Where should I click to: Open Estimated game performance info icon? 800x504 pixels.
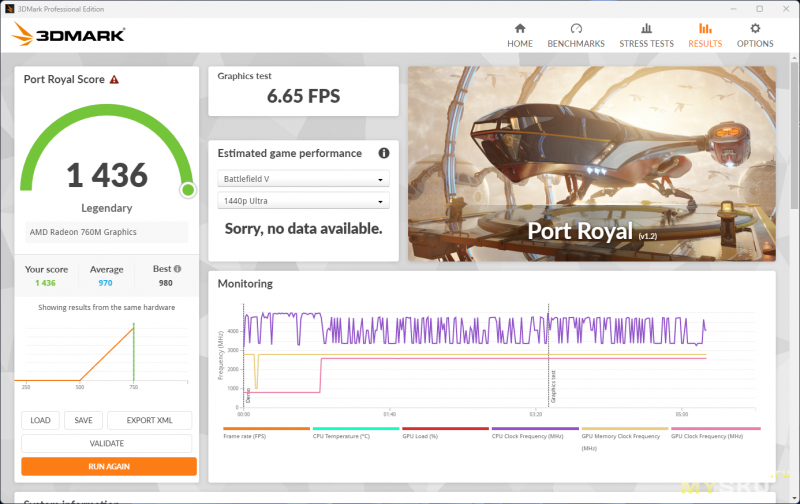[384, 153]
